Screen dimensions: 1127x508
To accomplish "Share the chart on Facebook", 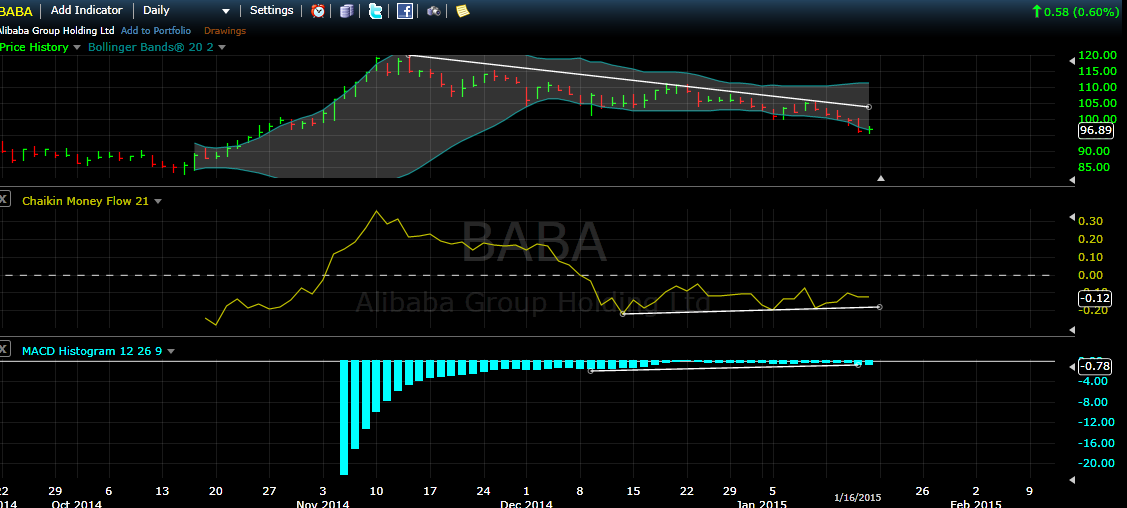I will pyautogui.click(x=405, y=11).
